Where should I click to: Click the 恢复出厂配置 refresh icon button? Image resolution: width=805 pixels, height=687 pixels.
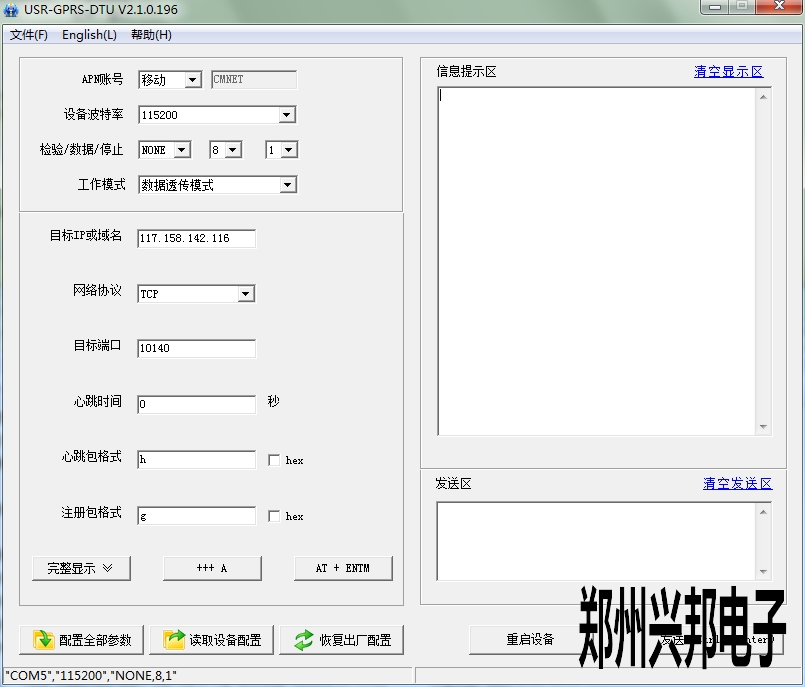pyautogui.click(x=341, y=640)
